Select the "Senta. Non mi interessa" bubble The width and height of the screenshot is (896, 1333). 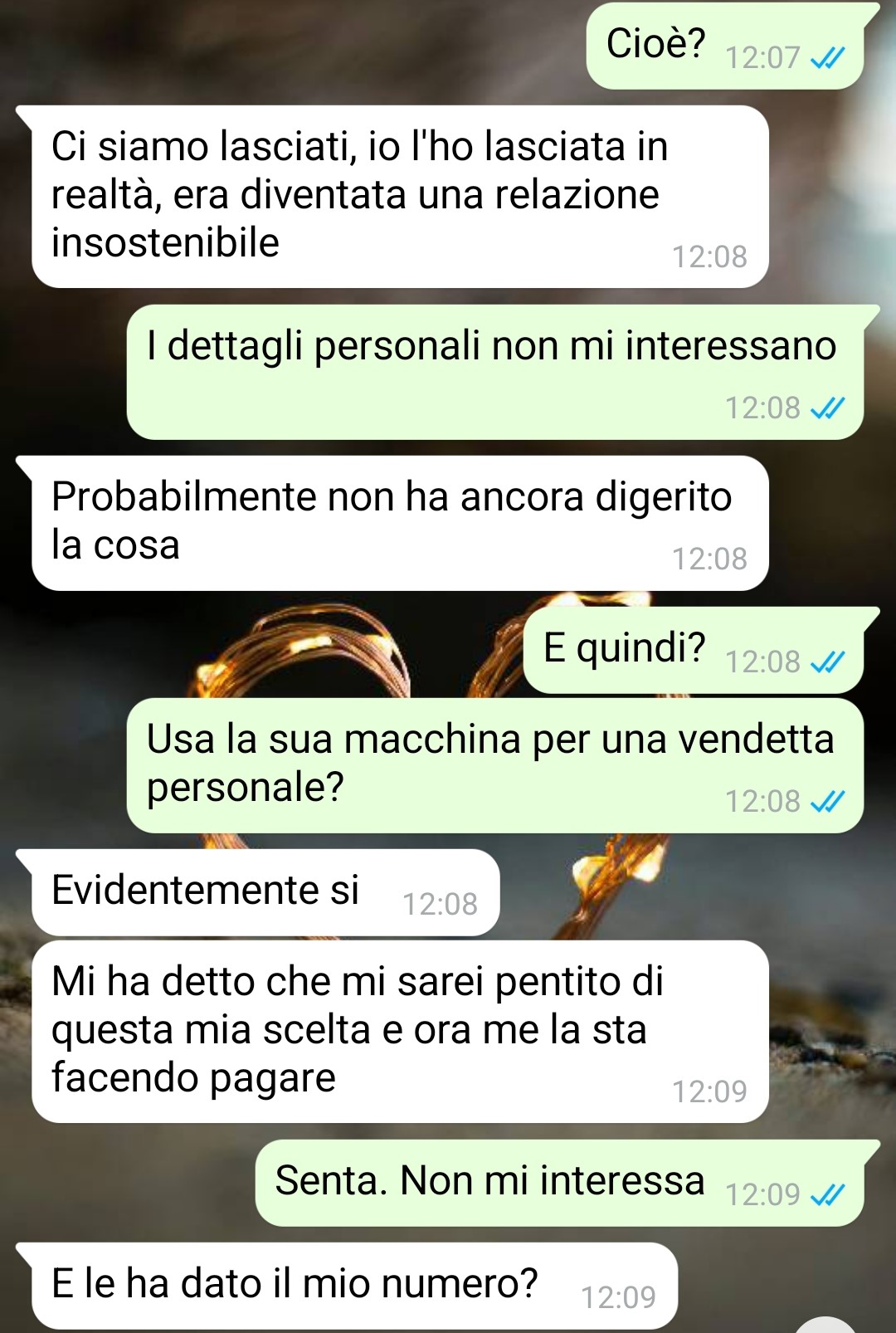(560, 1183)
